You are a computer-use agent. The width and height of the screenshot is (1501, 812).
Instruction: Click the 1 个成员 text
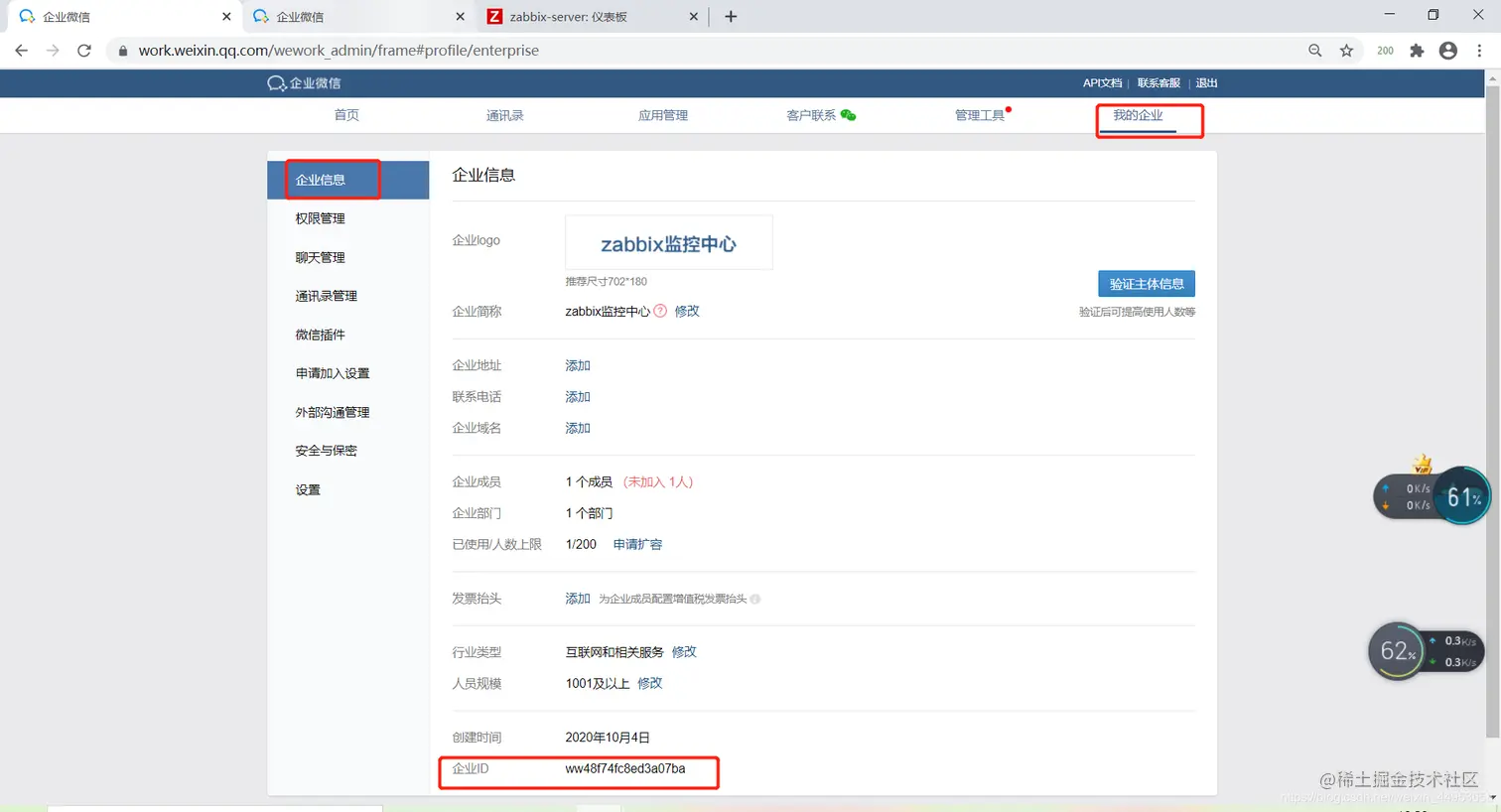tap(589, 482)
